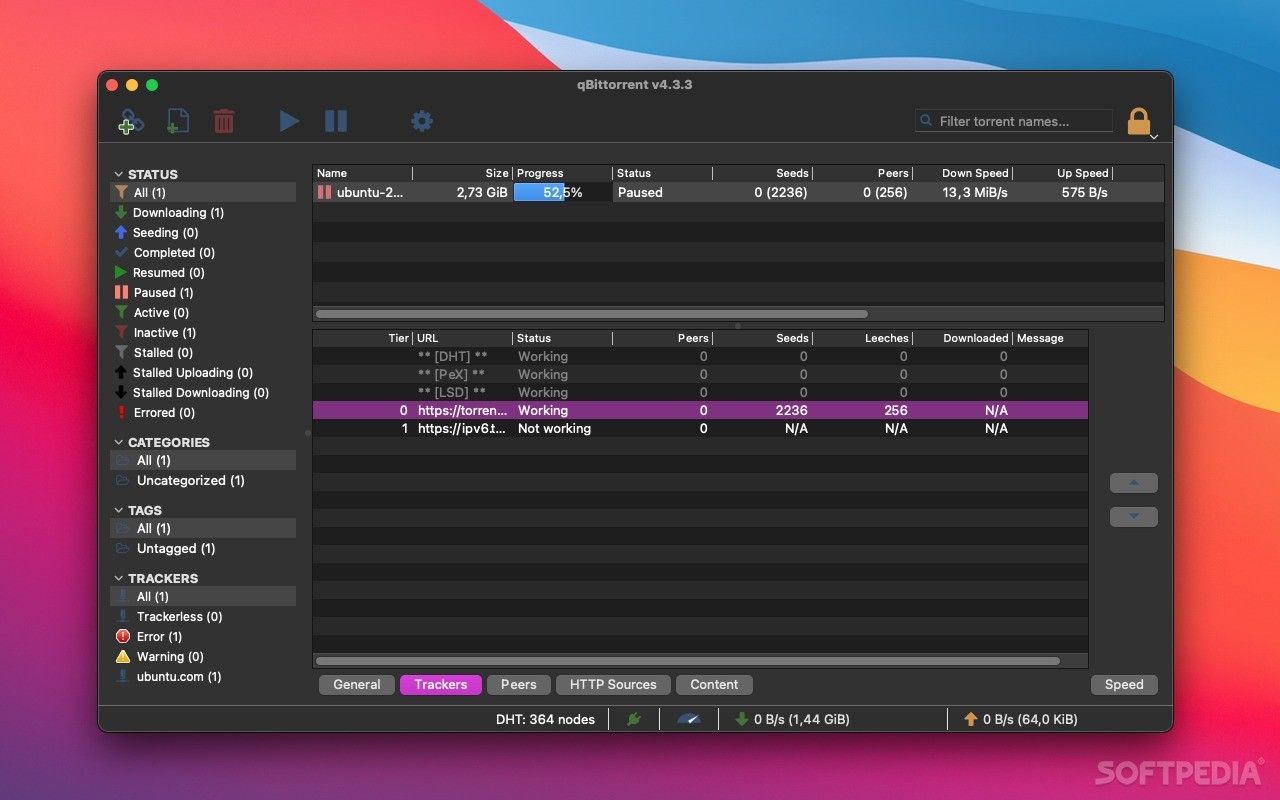Select the Stalled Downloading (0) filter
1280x800 pixels.
point(203,392)
